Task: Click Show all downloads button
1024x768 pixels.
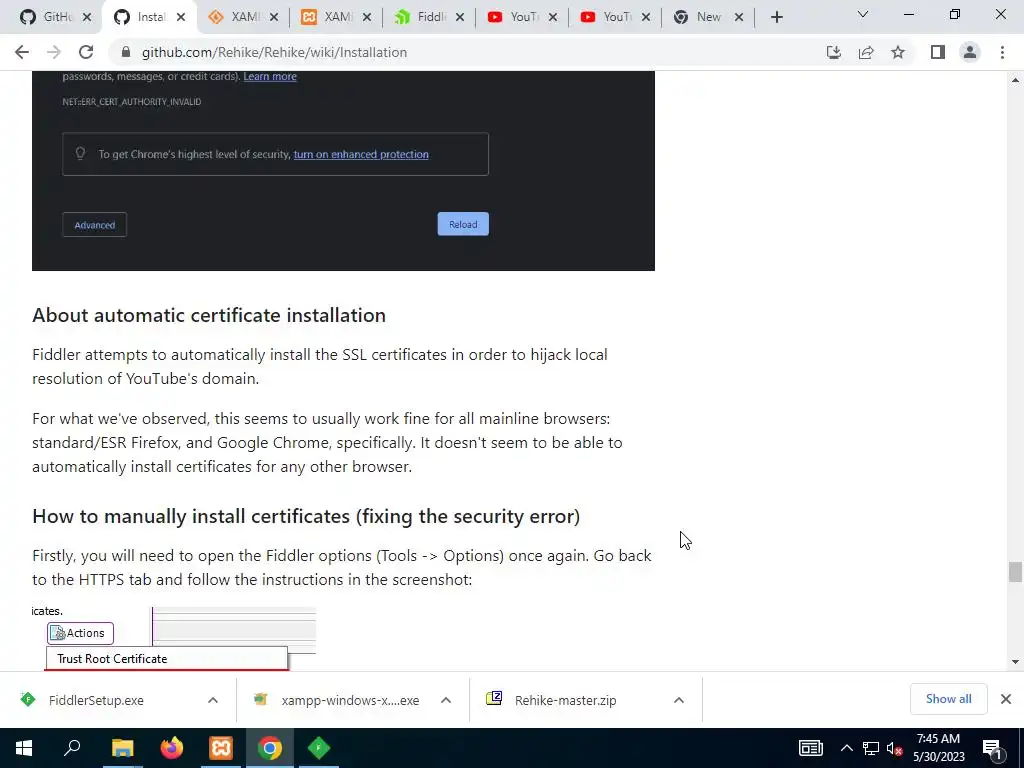Action: [948, 699]
